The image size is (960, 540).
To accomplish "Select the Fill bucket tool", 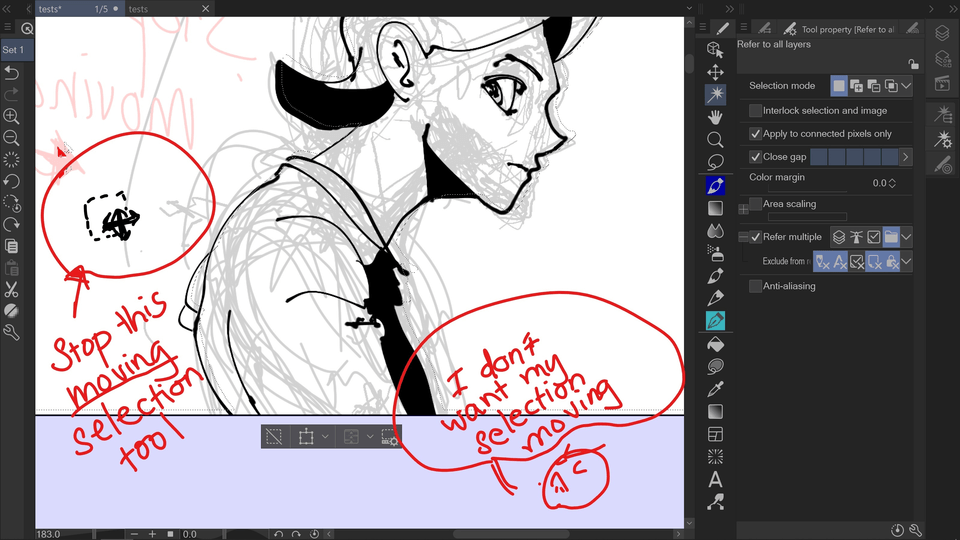I will [715, 344].
